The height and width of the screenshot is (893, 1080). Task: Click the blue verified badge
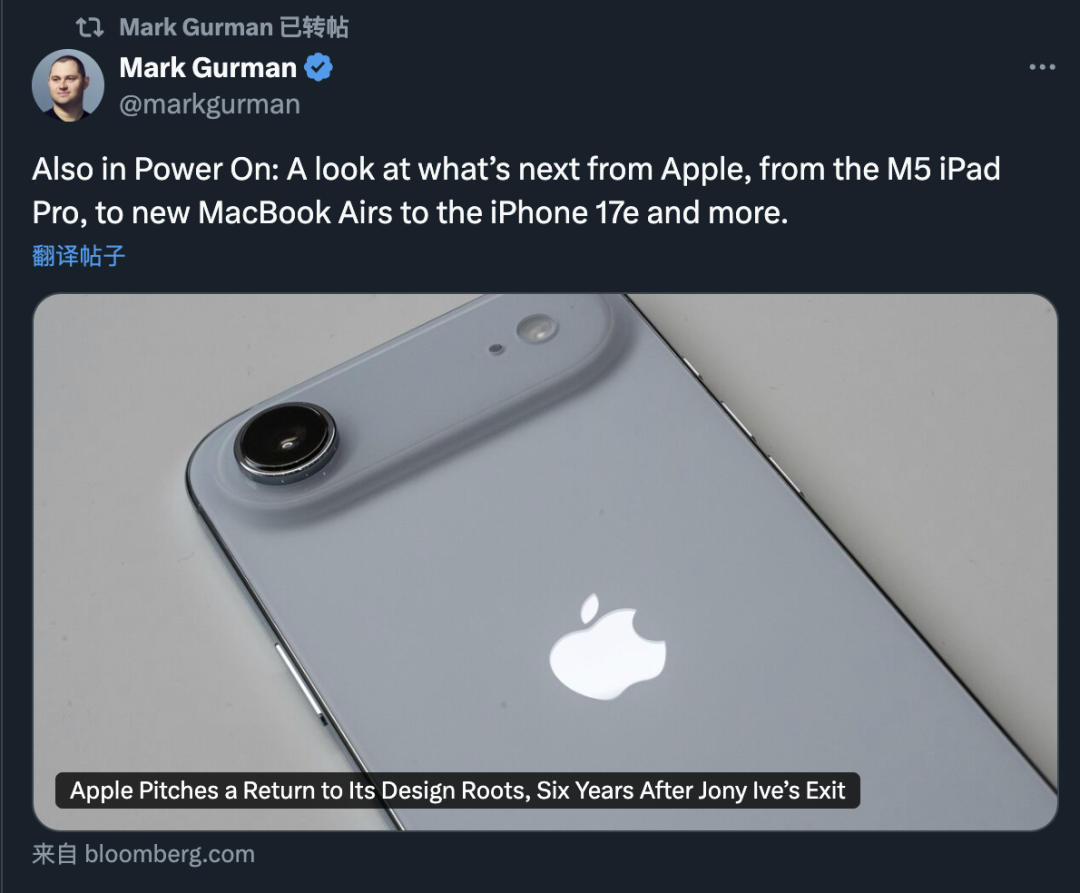pos(318,68)
